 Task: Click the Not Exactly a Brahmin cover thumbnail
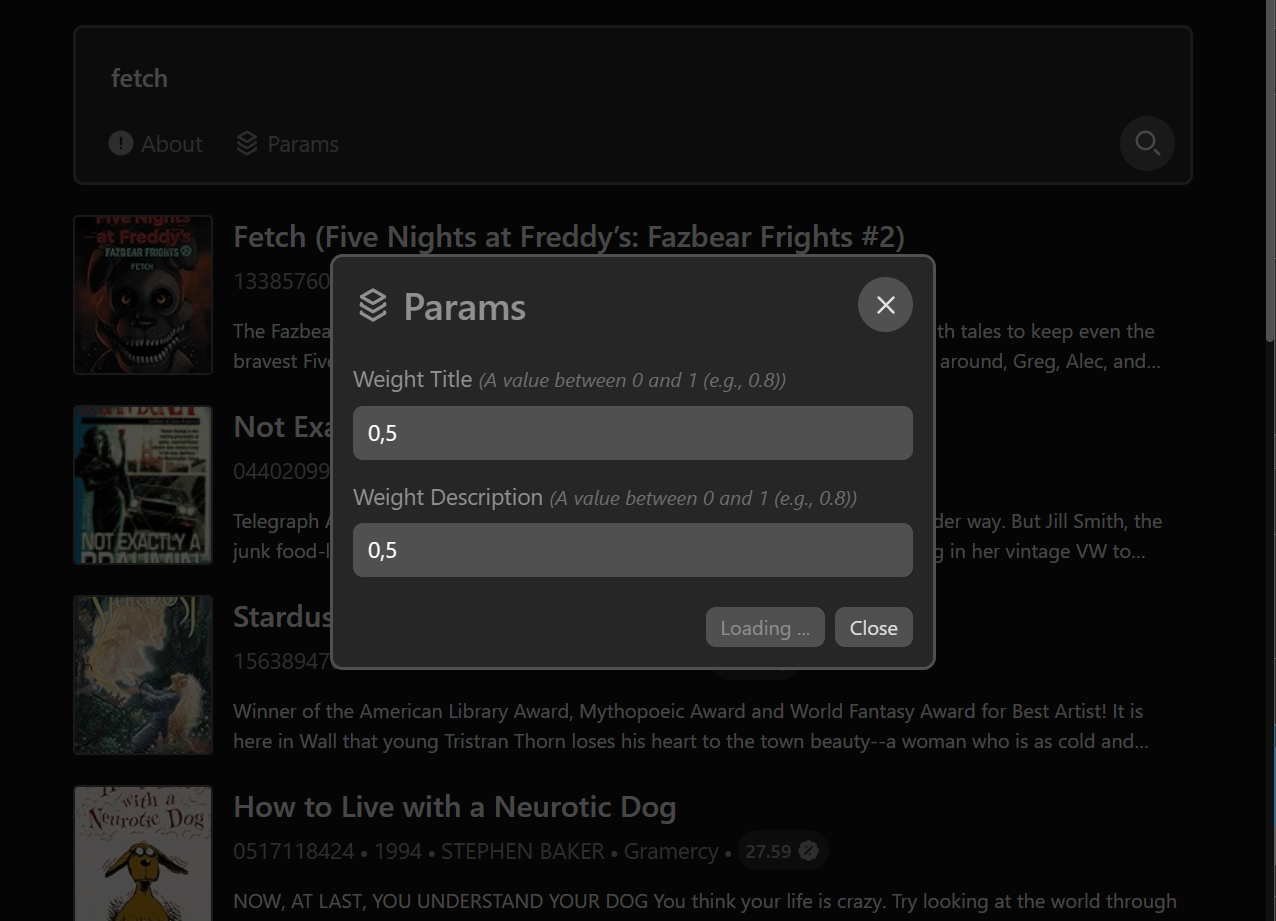coord(143,485)
